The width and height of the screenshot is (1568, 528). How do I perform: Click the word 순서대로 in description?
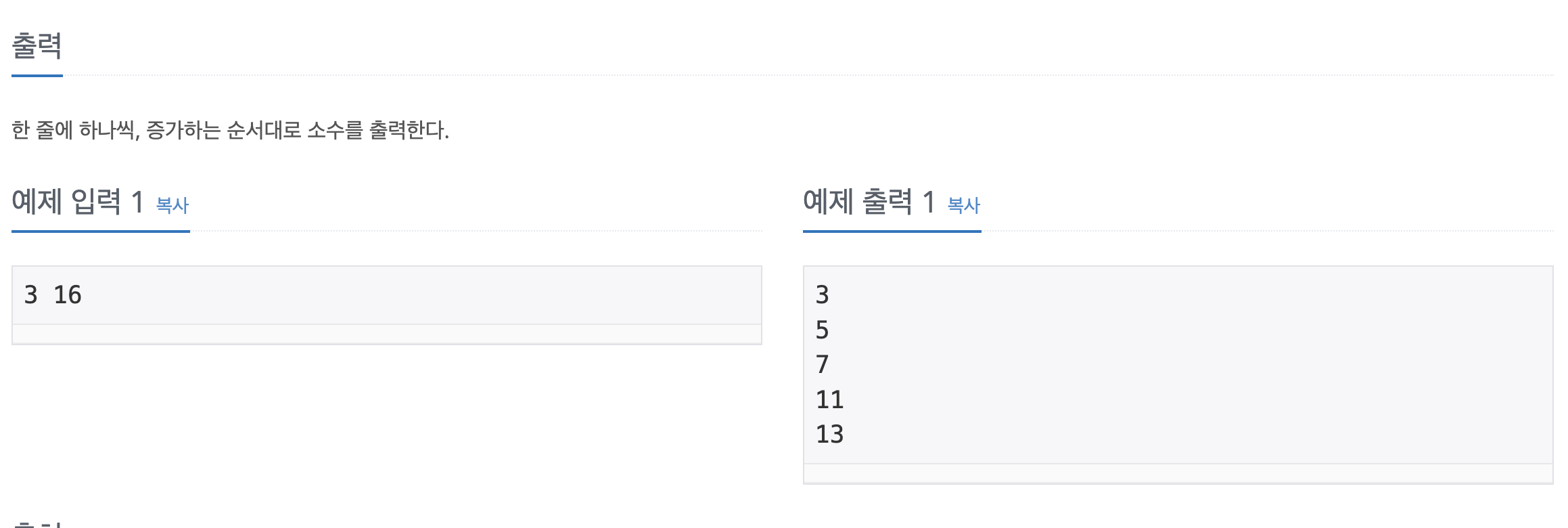pos(264,130)
